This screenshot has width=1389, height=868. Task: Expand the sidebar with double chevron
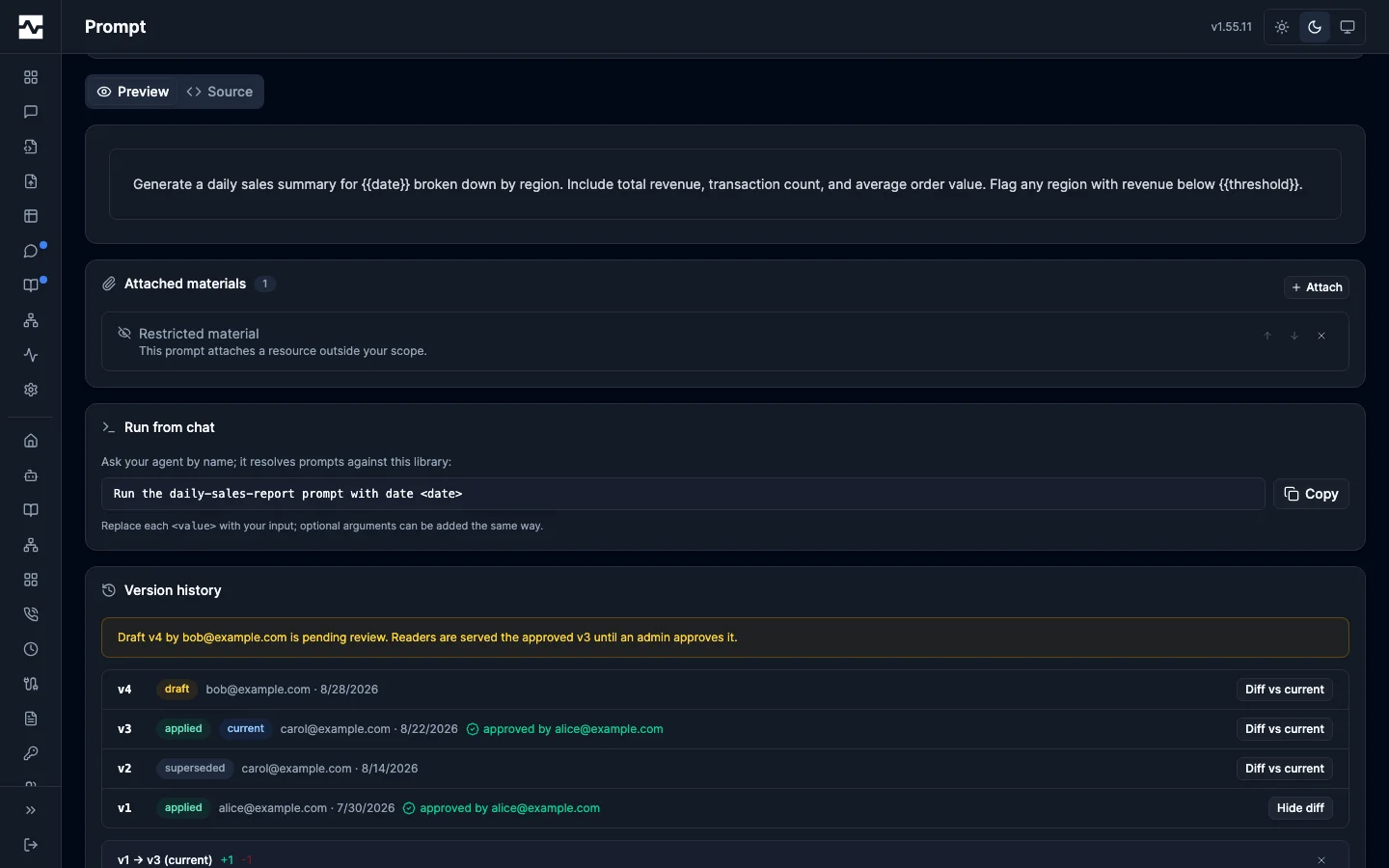(31, 810)
